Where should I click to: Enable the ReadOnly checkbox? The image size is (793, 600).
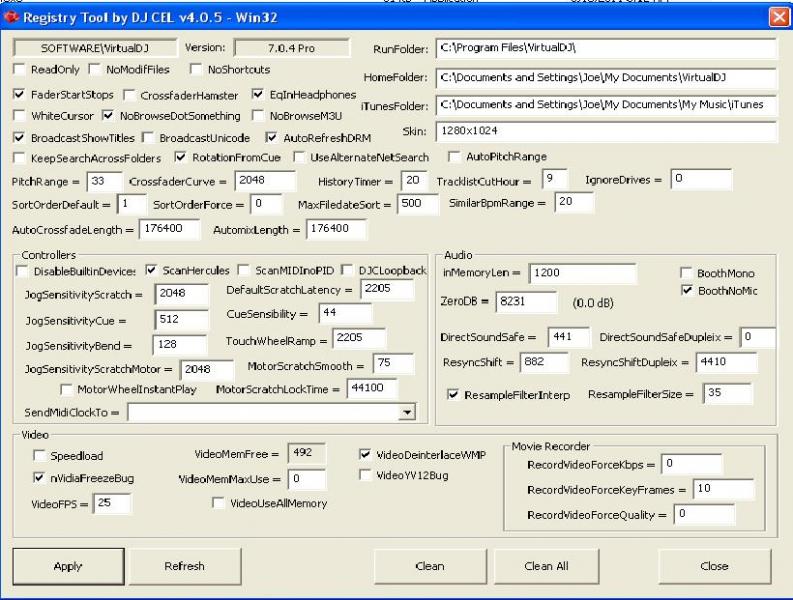pos(20,69)
